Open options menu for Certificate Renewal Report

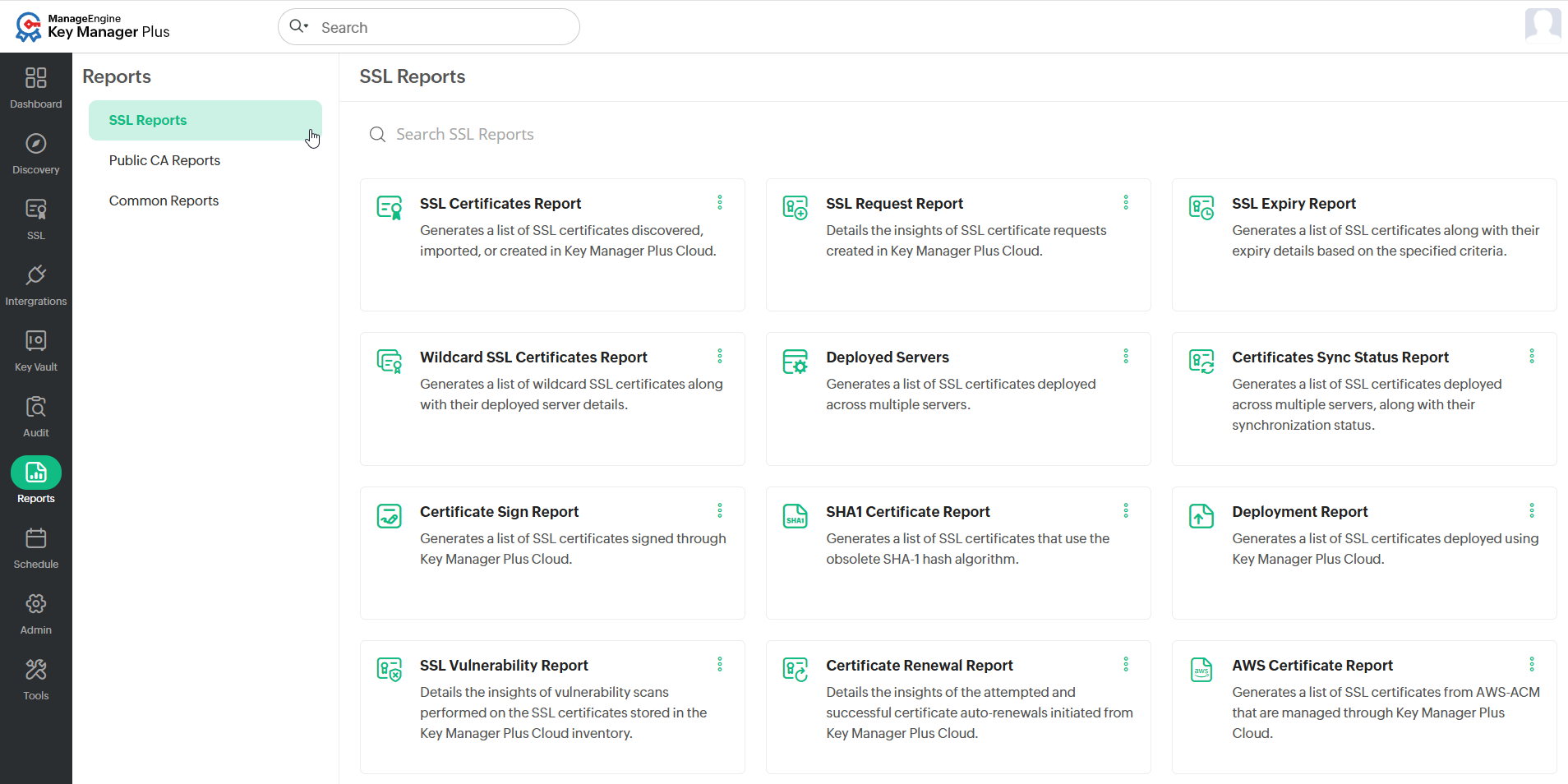pos(1126,664)
